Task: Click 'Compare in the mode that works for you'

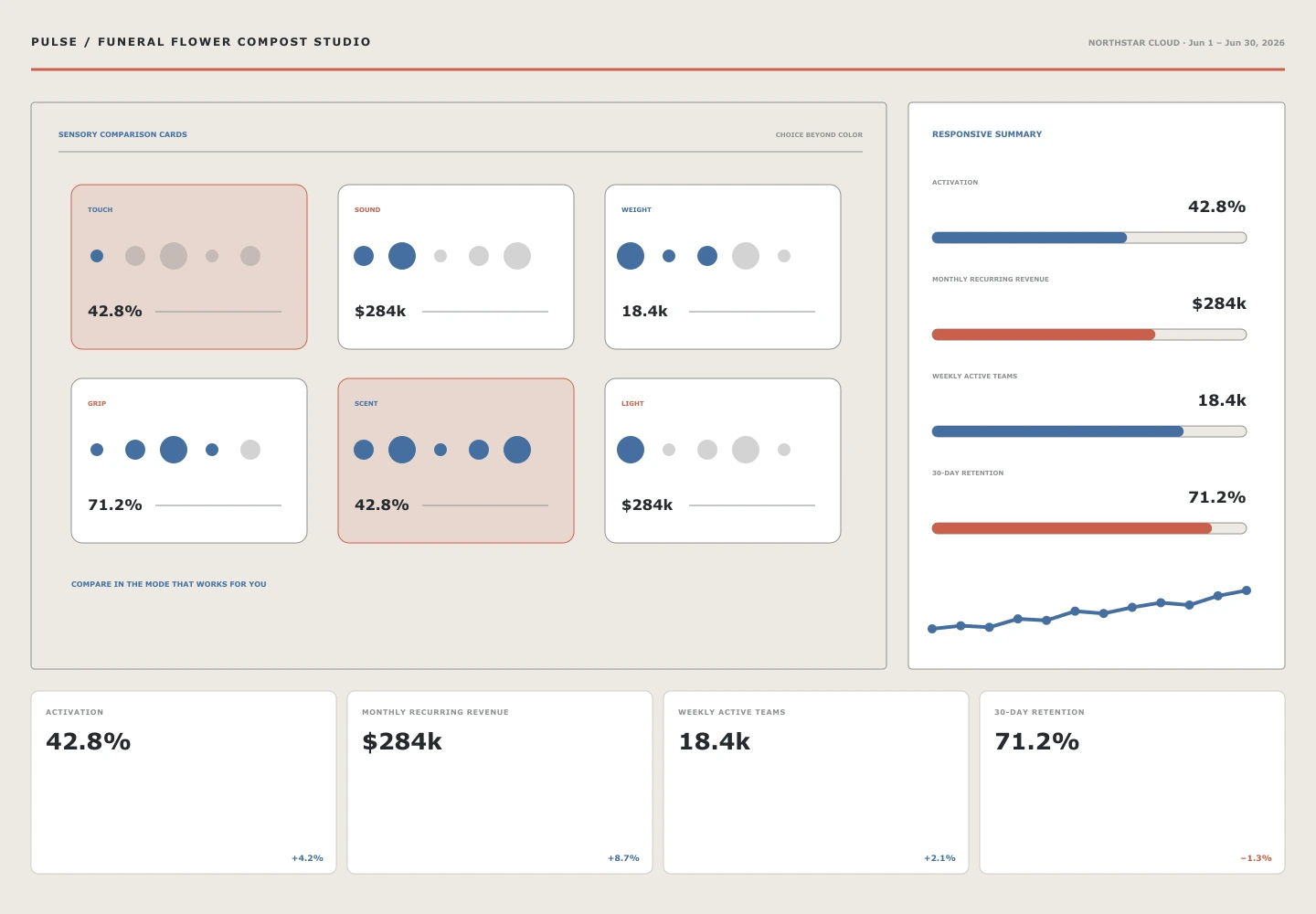Action: tap(169, 584)
